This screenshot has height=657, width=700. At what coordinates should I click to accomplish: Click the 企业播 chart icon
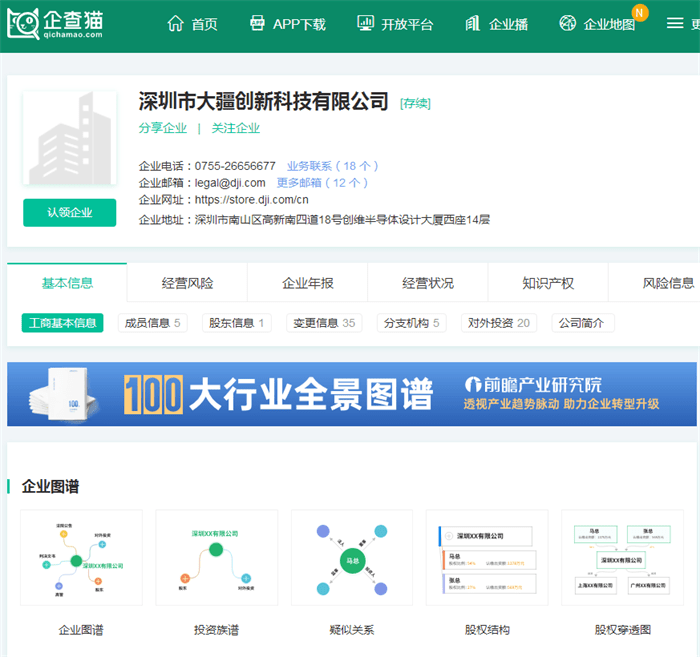(x=473, y=23)
